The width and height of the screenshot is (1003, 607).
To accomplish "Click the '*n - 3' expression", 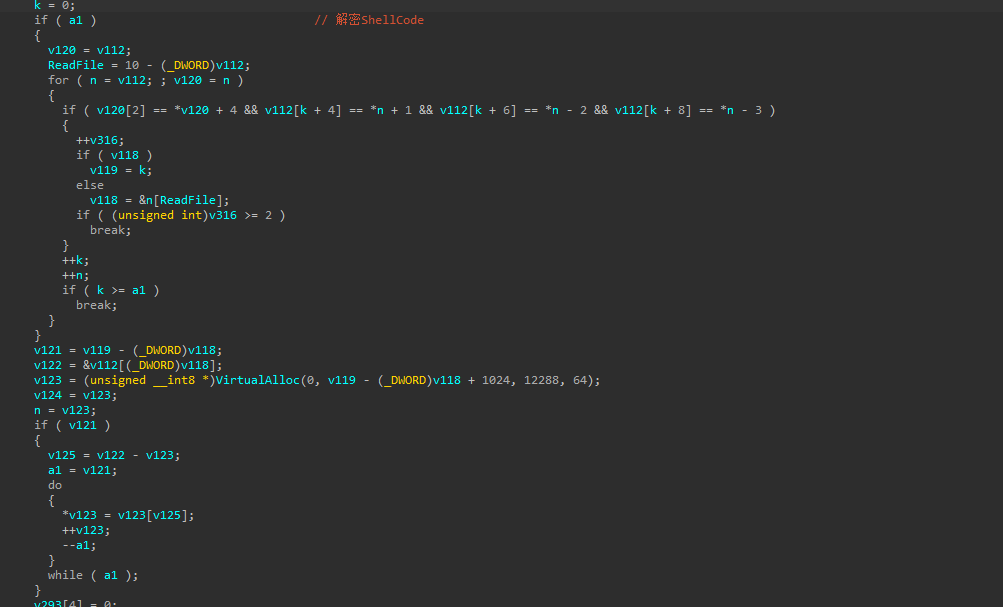I will click(x=741, y=110).
